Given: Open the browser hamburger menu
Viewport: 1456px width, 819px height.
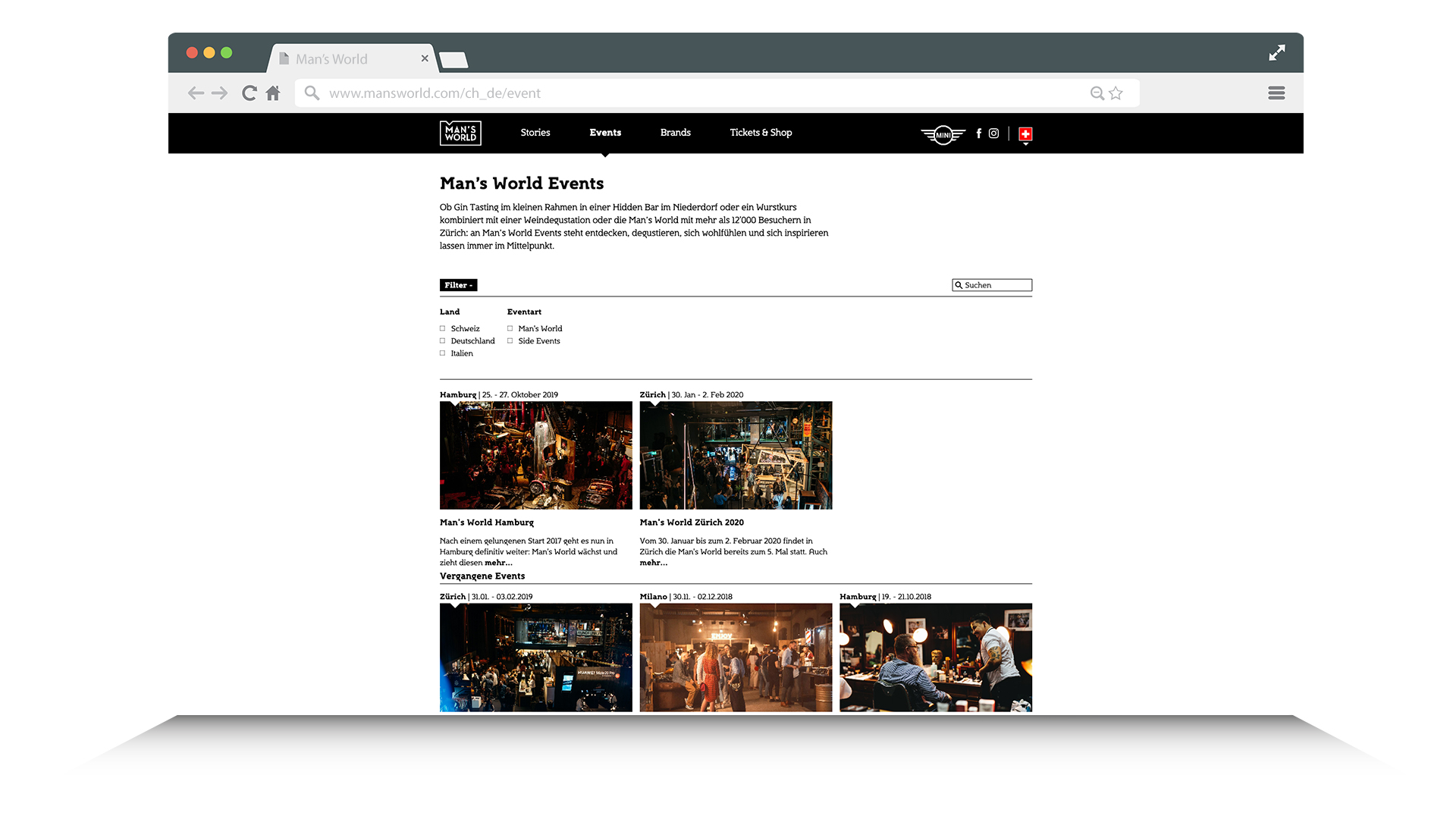Looking at the screenshot, I should [x=1276, y=93].
